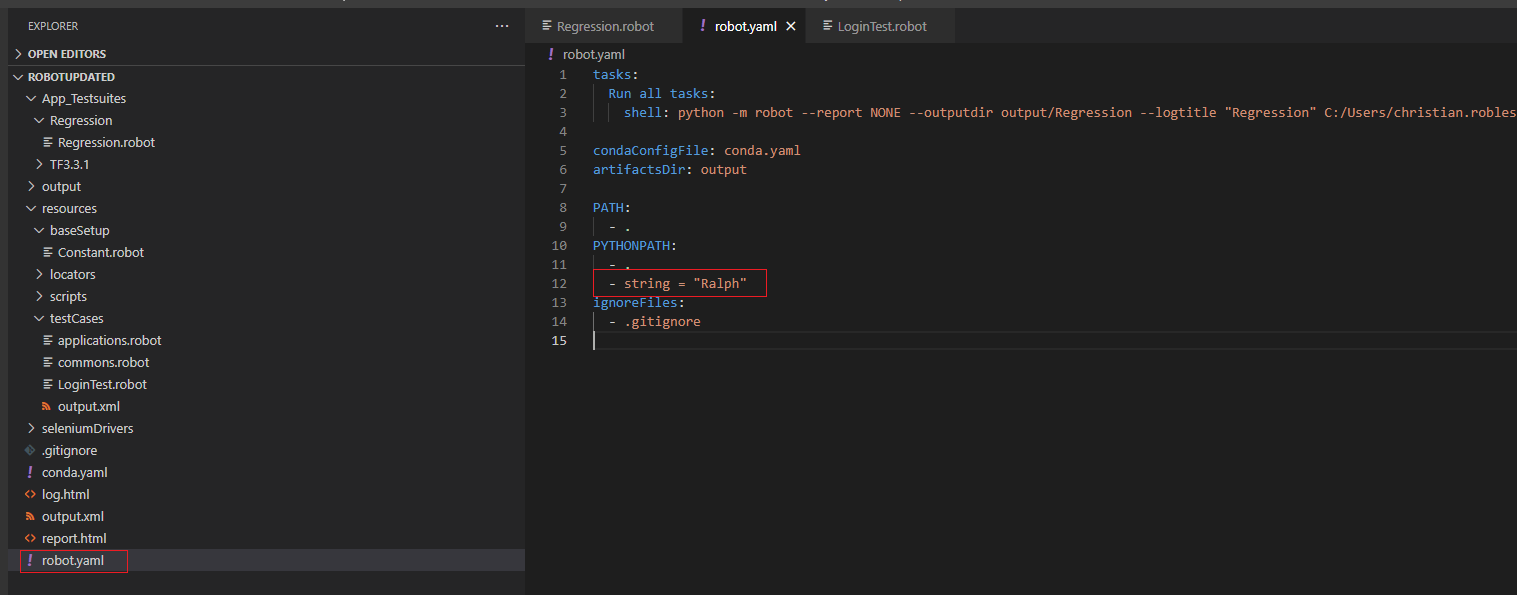Click the 'PYTHONPATH:' key in editor

pos(635,245)
